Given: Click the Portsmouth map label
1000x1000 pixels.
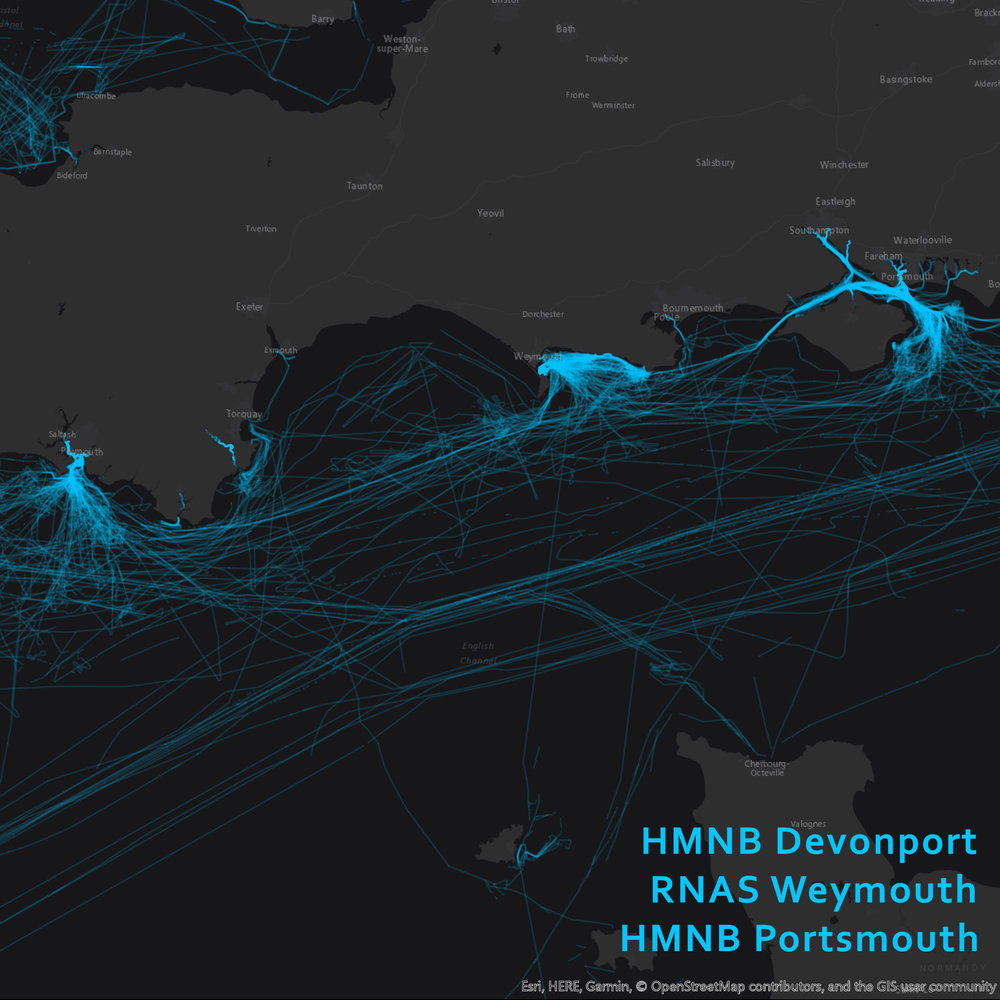Looking at the screenshot, I should click(x=907, y=277).
